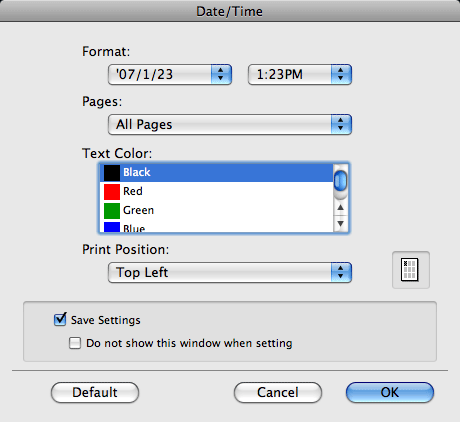Screen dimensions: 460x422
Task: Uncheck the Save Settings checkbox
Action: [60, 320]
